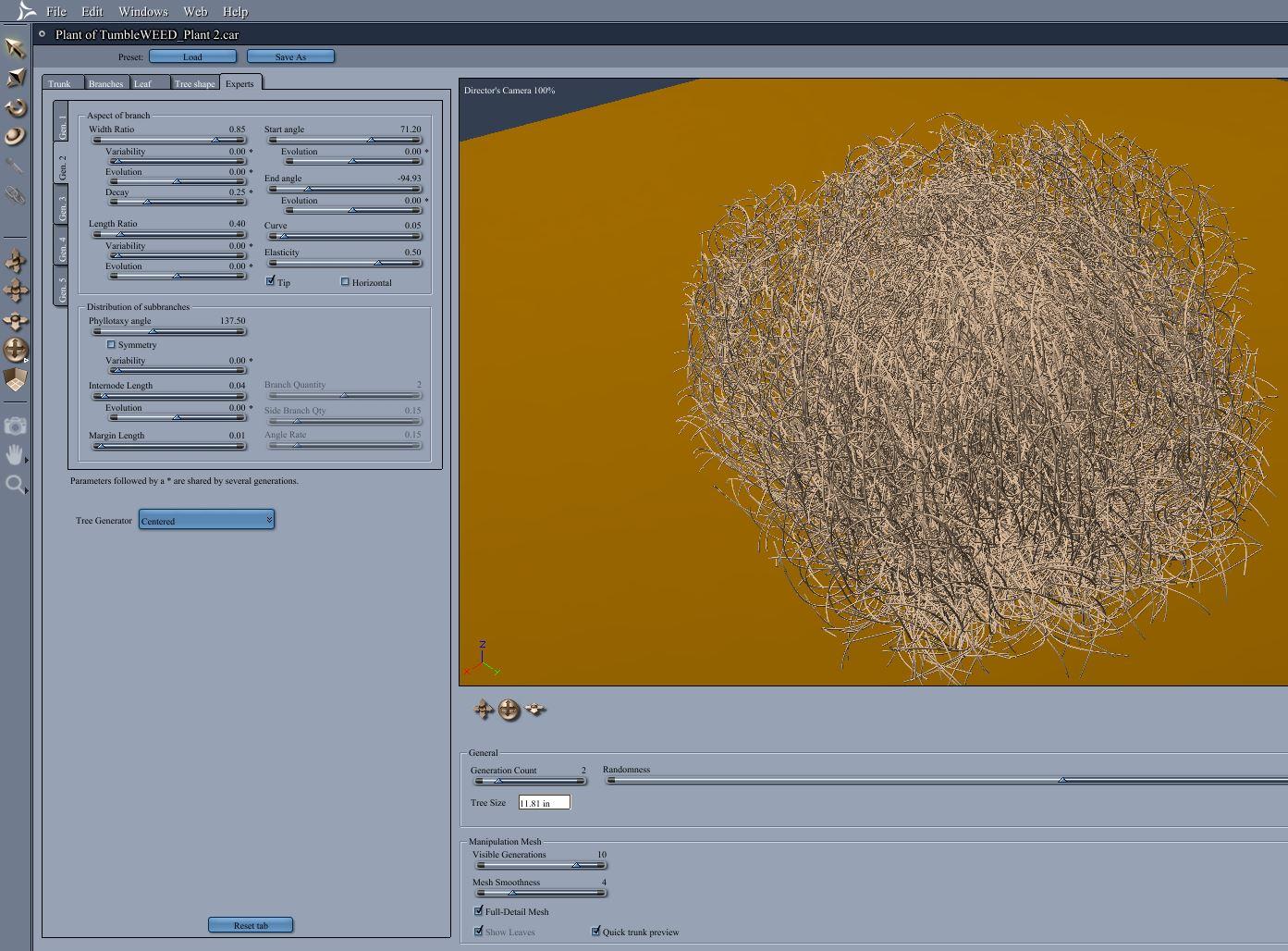Image resolution: width=1288 pixels, height=951 pixels.
Task: Click the XYZ axis gizmo in the preview
Action: click(x=482, y=658)
